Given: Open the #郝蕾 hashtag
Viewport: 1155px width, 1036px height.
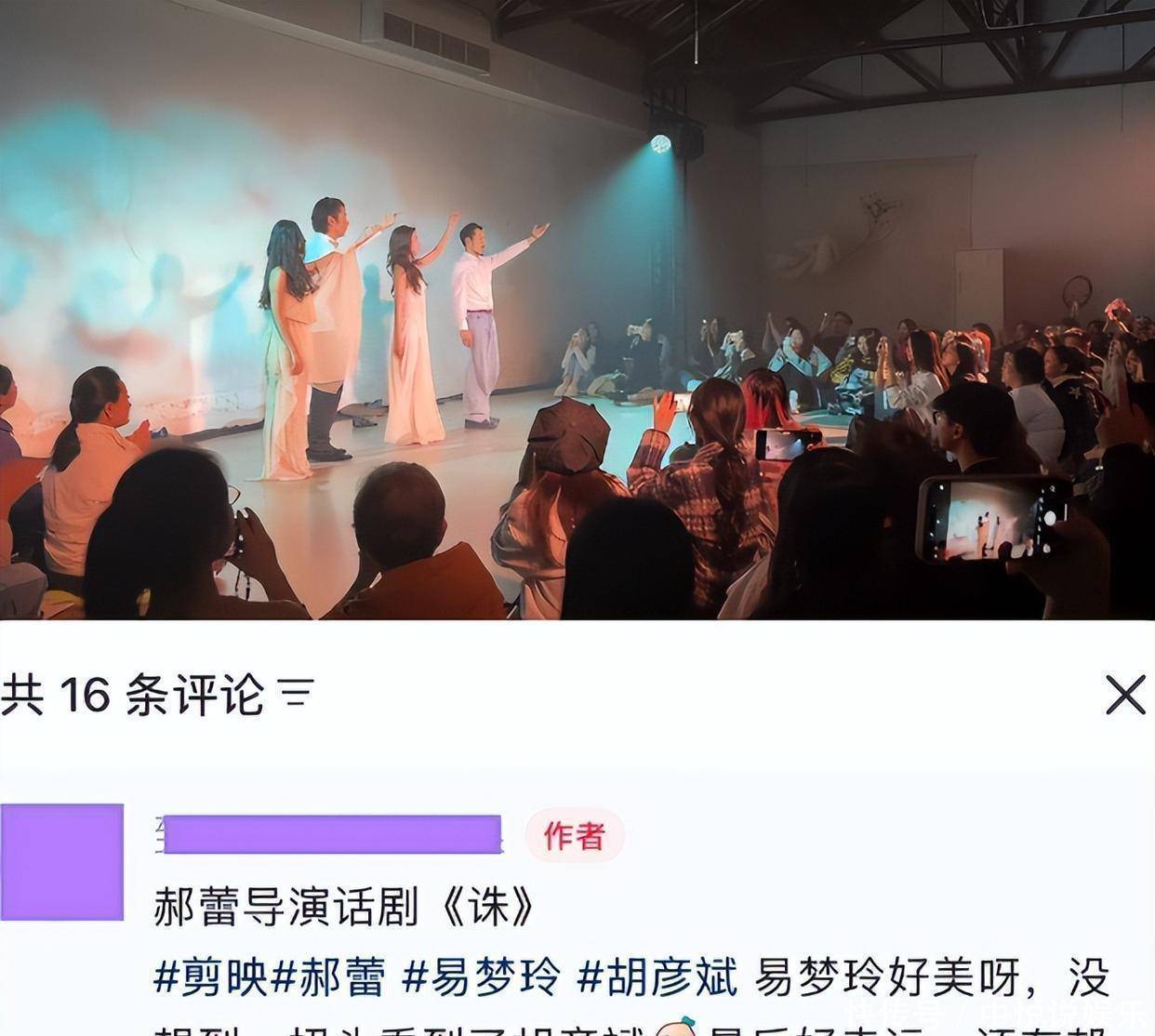Looking at the screenshot, I should tap(327, 977).
